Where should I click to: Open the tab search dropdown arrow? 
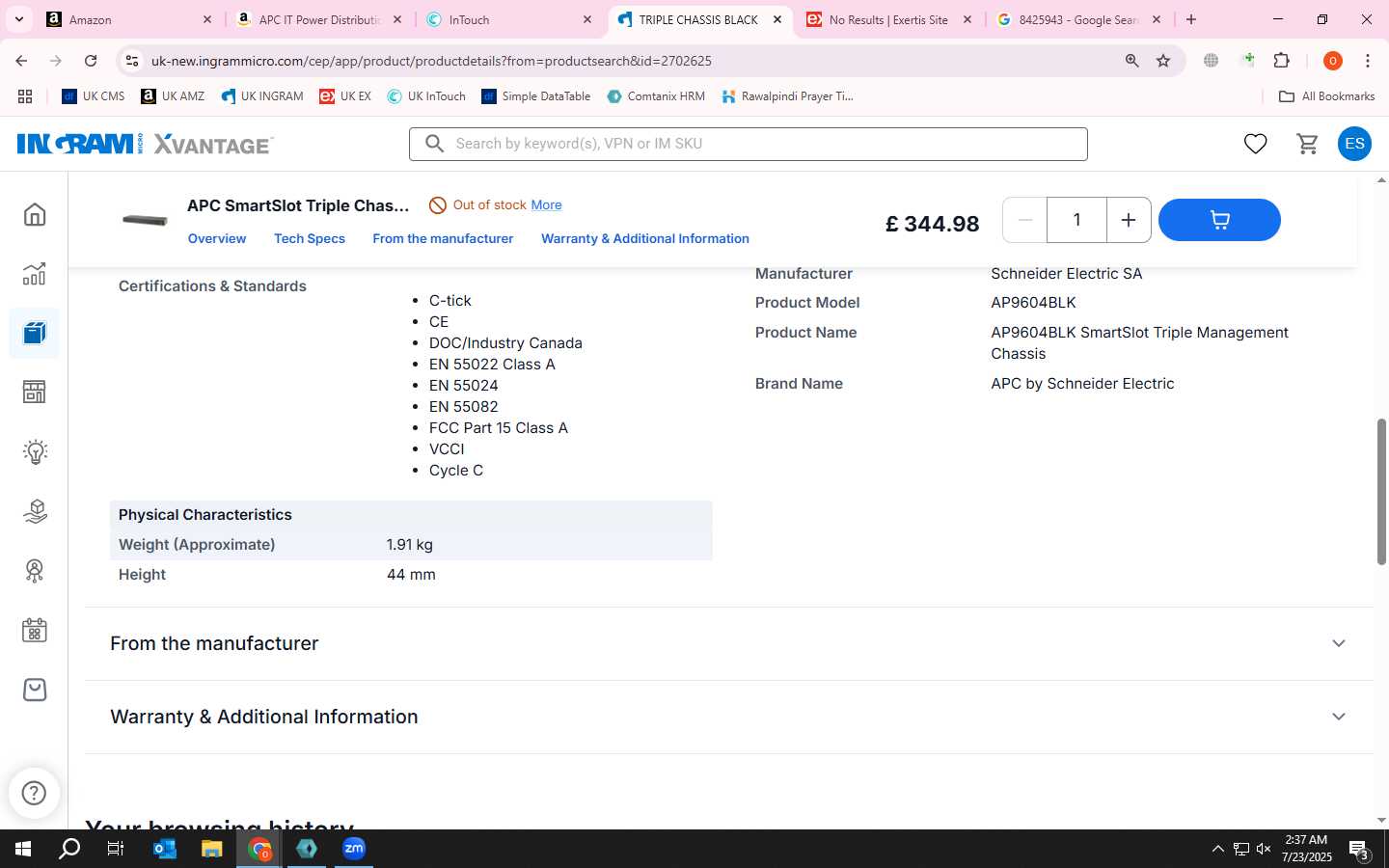pyautogui.click(x=19, y=19)
